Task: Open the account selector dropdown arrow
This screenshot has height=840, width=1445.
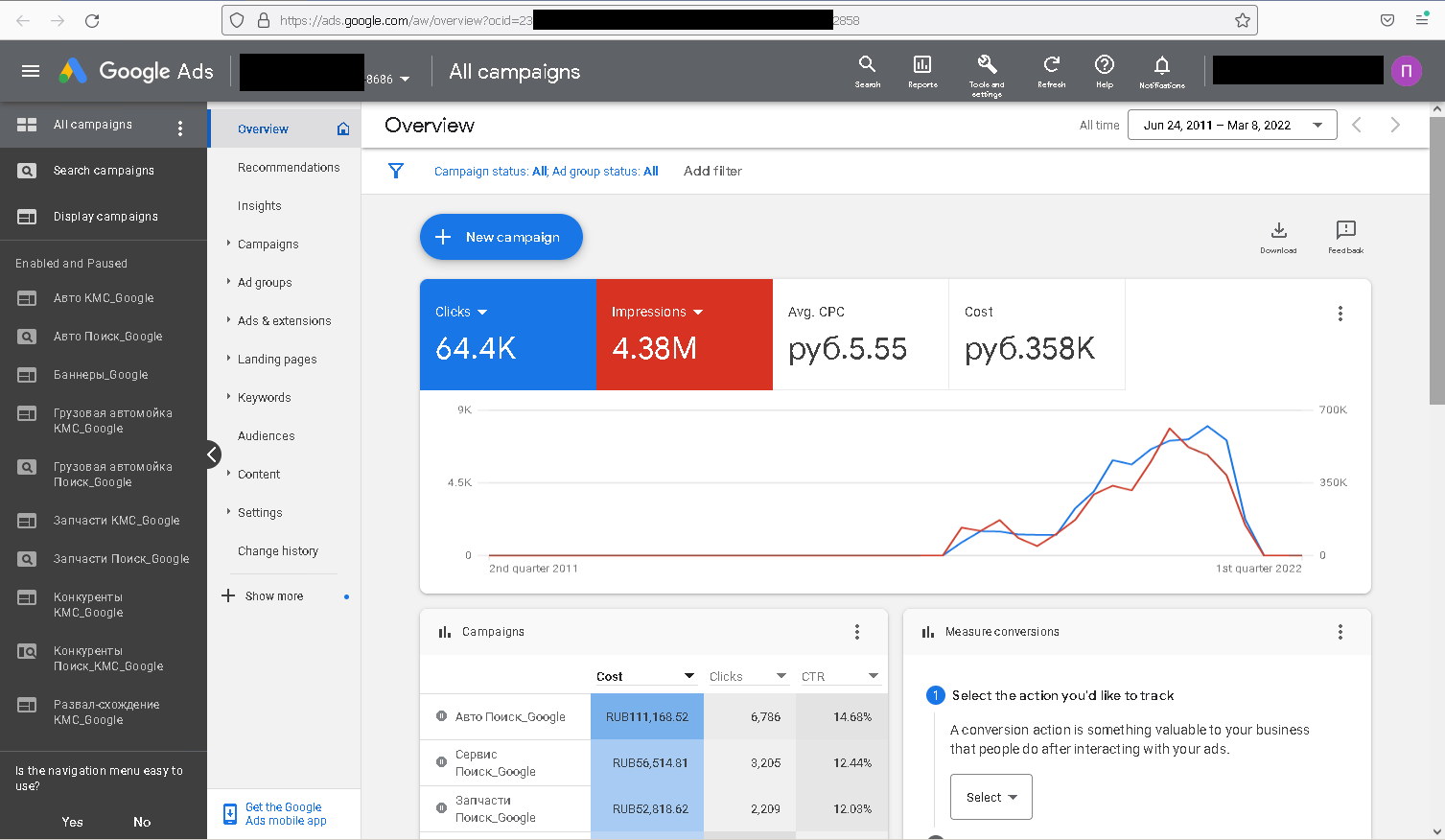Action: (x=405, y=79)
